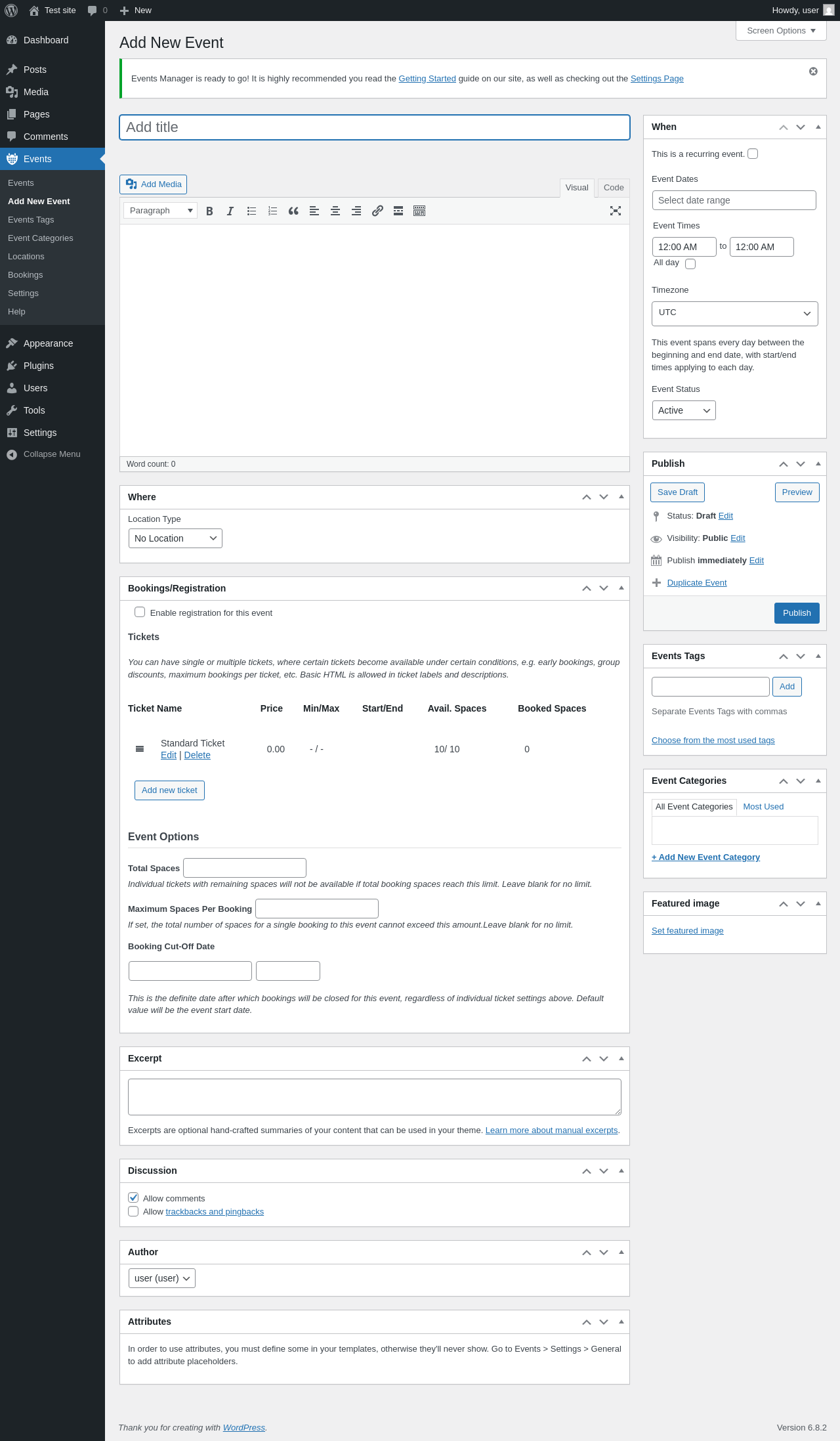Open comments from the admin bar bubble
This screenshot has height=1441, width=840.
click(97, 11)
